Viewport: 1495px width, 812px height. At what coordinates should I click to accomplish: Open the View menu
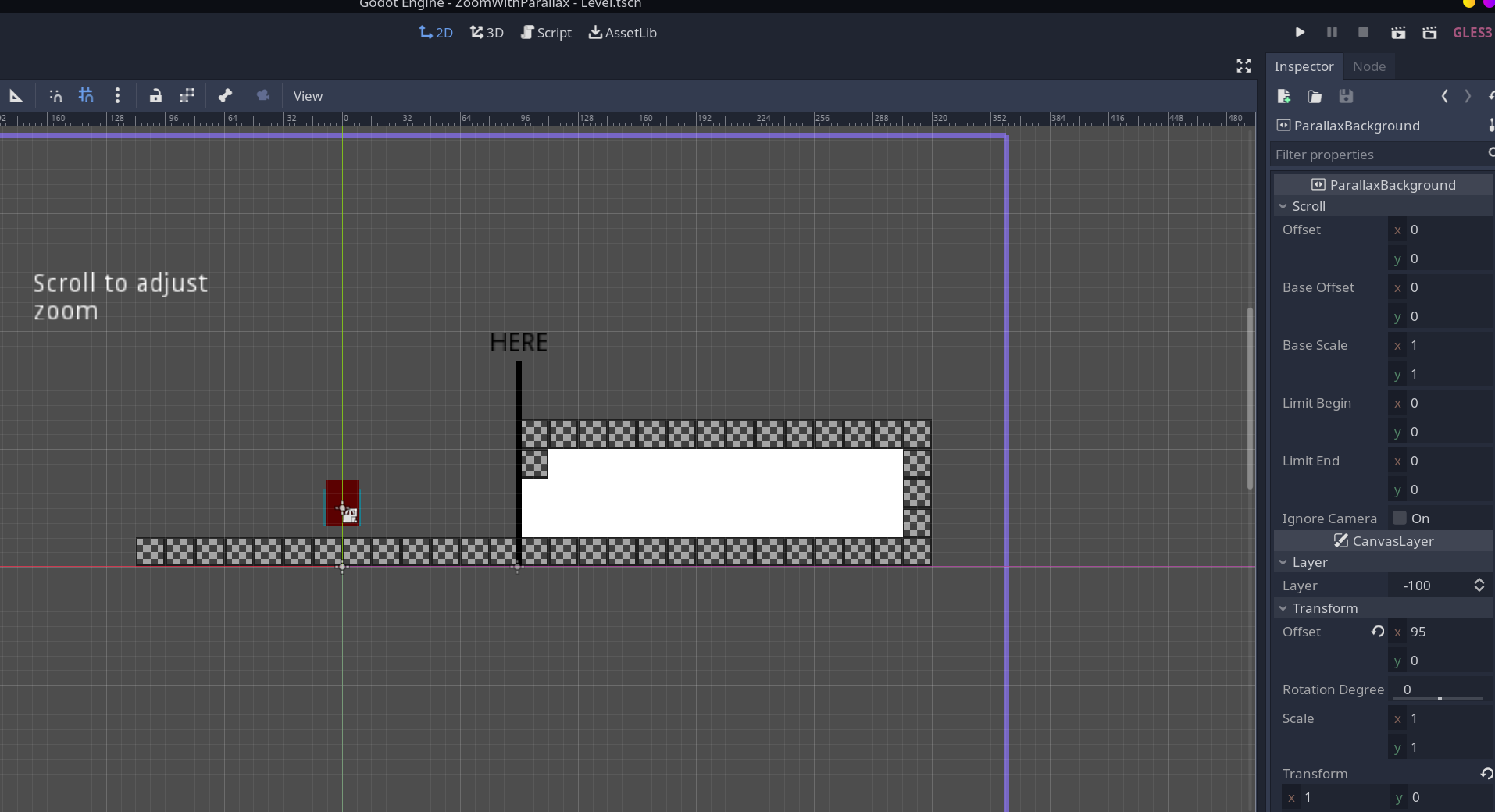(309, 95)
